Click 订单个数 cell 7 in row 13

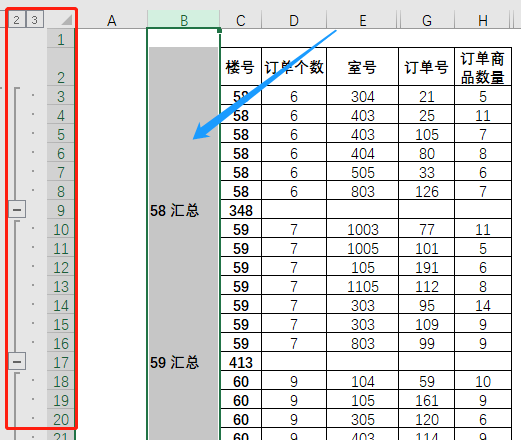294,286
